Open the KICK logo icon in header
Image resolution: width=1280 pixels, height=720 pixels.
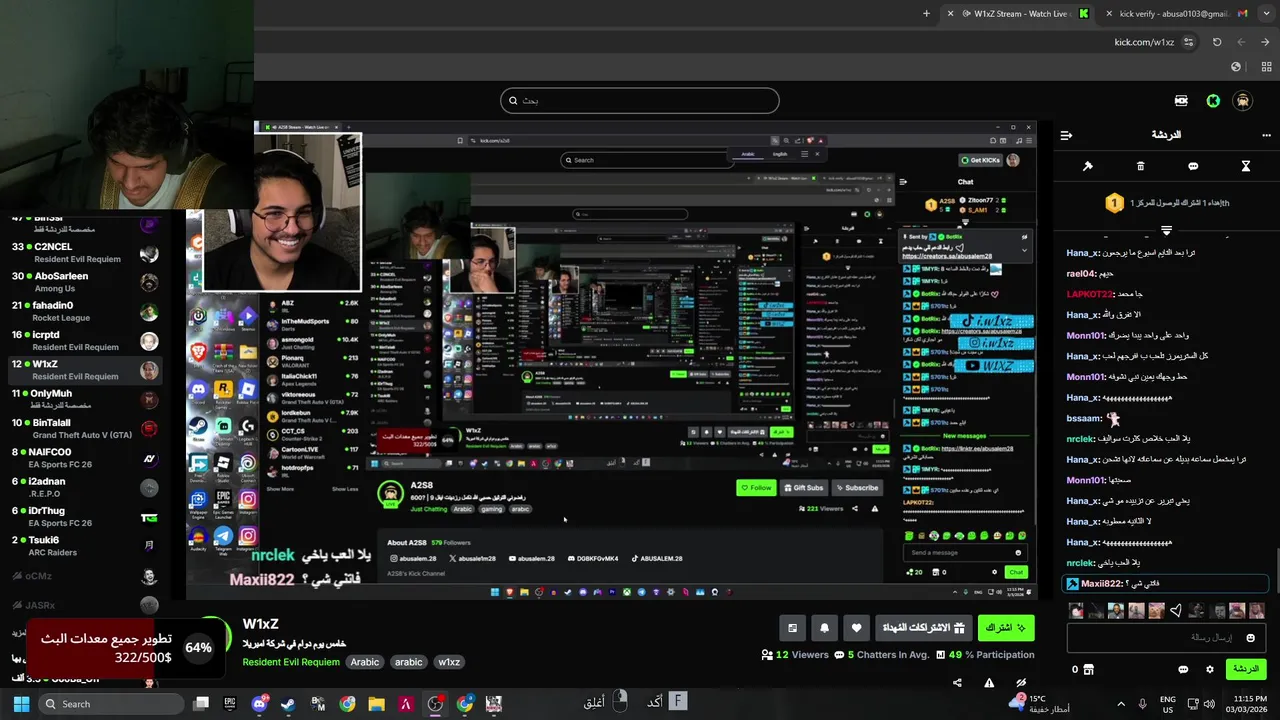coord(1181,101)
